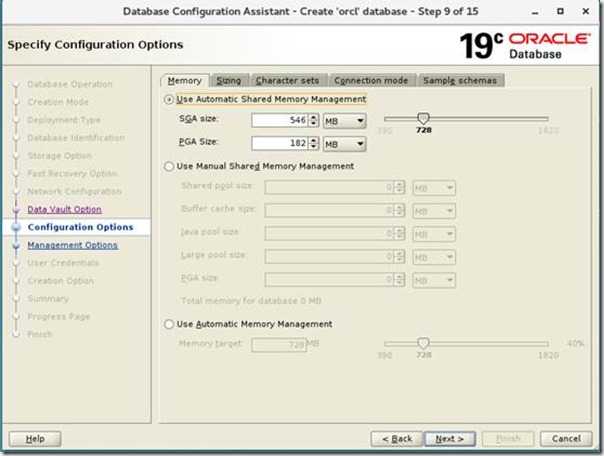Click the Buffer cache size field
This screenshot has width=604, height=456.
tap(329, 211)
